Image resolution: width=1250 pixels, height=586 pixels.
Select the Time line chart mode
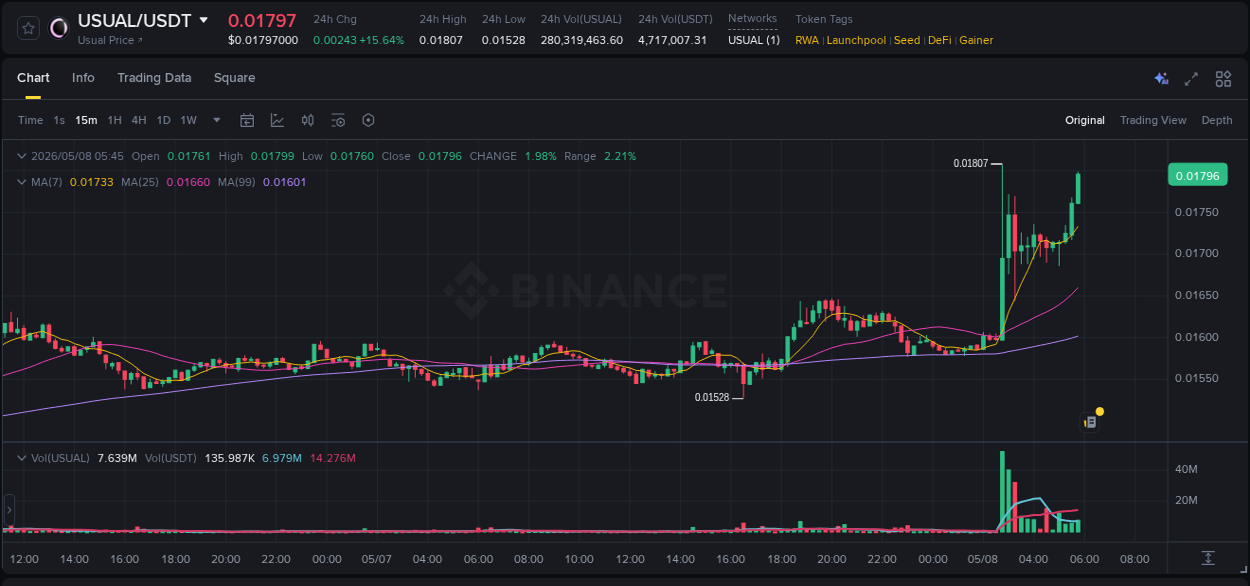30,120
